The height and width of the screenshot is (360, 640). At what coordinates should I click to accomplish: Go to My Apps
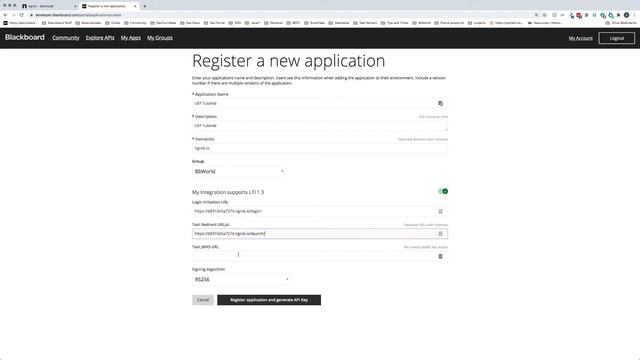pyautogui.click(x=131, y=38)
